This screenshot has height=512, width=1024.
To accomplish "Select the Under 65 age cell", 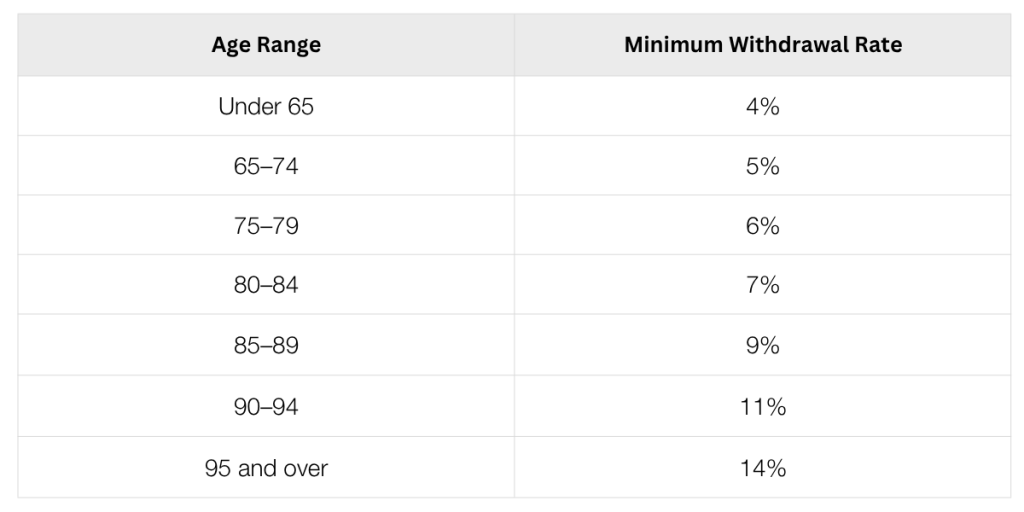I will point(266,106).
